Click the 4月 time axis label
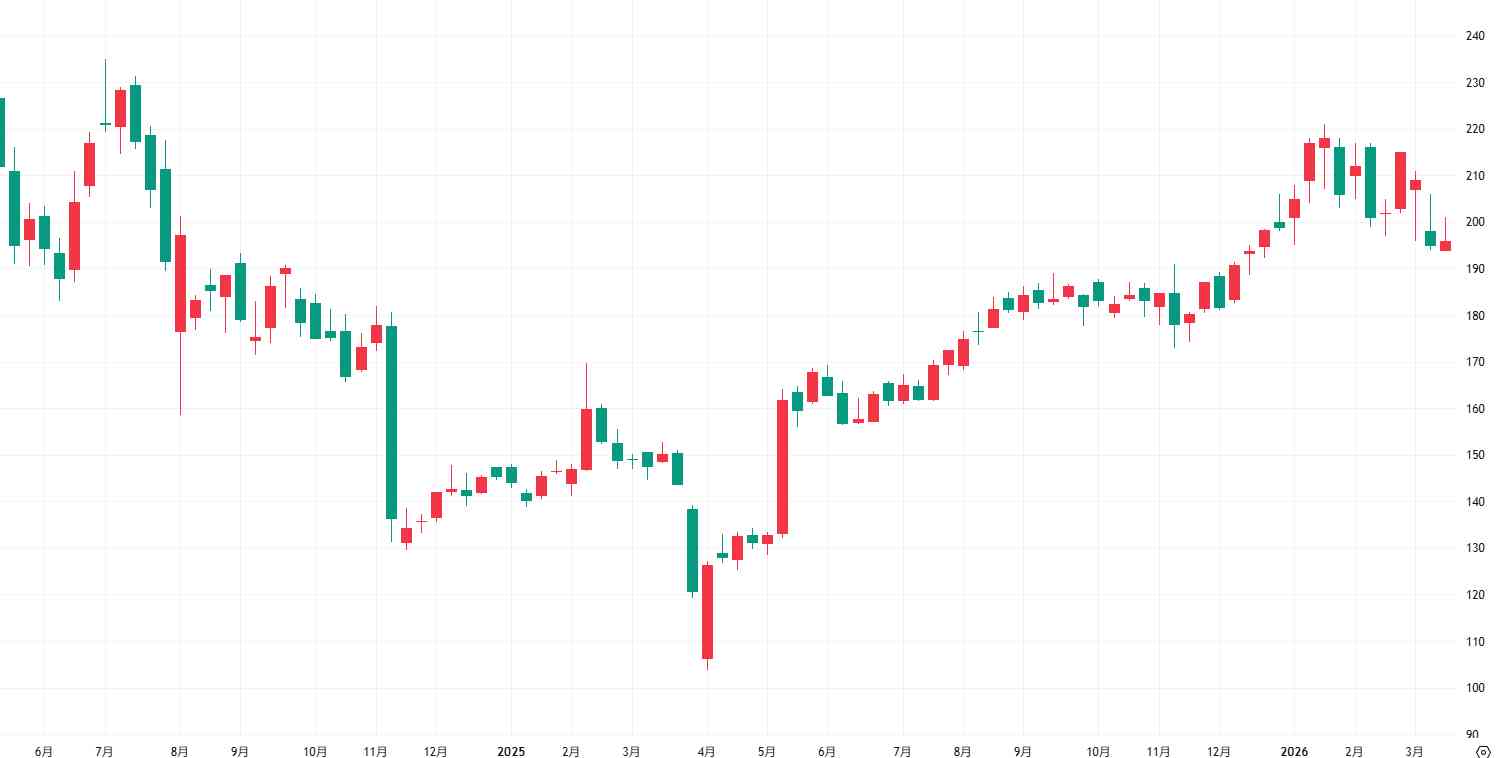Image resolution: width=1504 pixels, height=758 pixels. point(707,750)
